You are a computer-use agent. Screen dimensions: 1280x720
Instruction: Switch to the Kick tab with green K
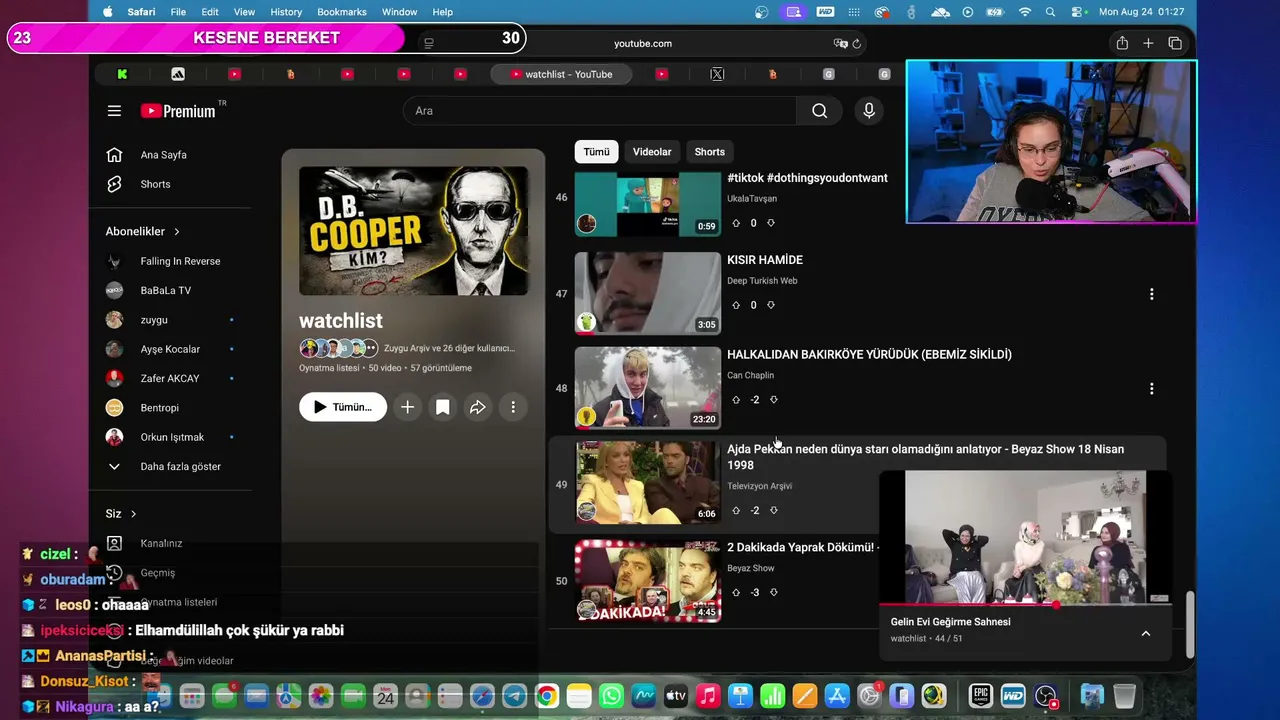[x=122, y=74]
